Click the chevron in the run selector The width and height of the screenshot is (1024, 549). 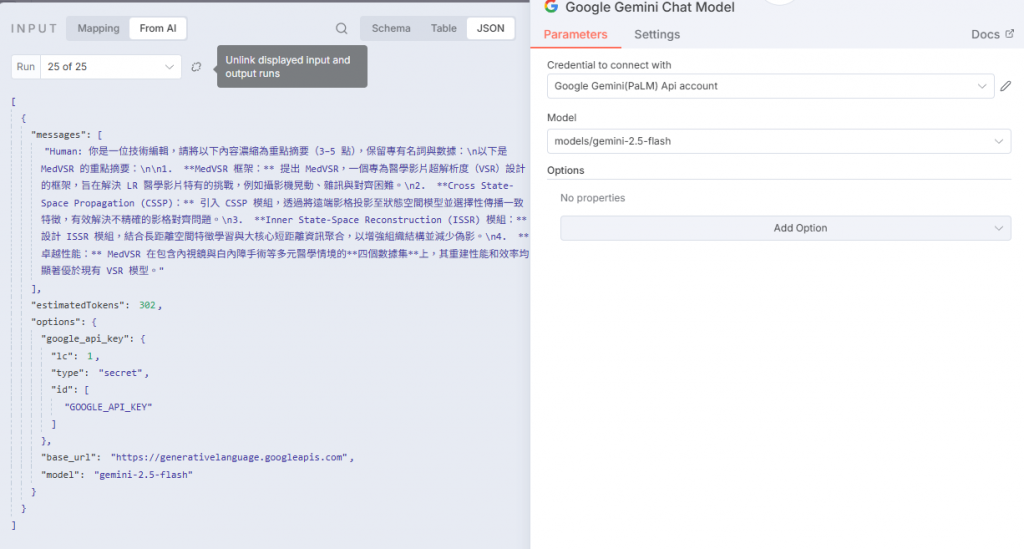(169, 67)
